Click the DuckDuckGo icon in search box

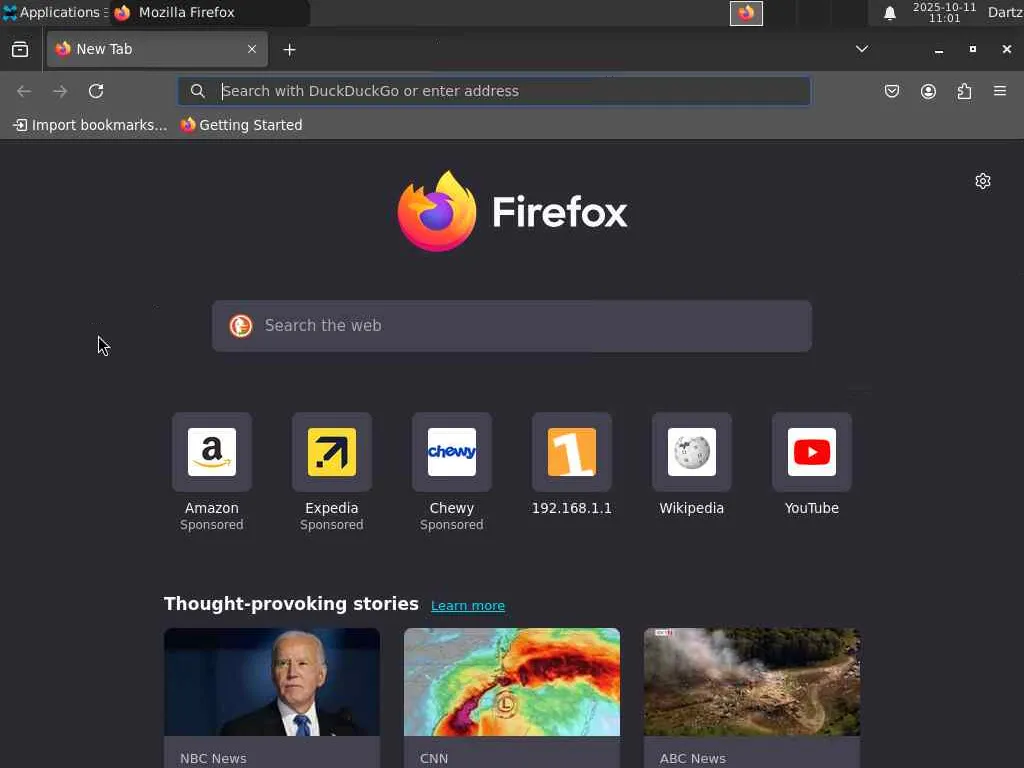[240, 326]
